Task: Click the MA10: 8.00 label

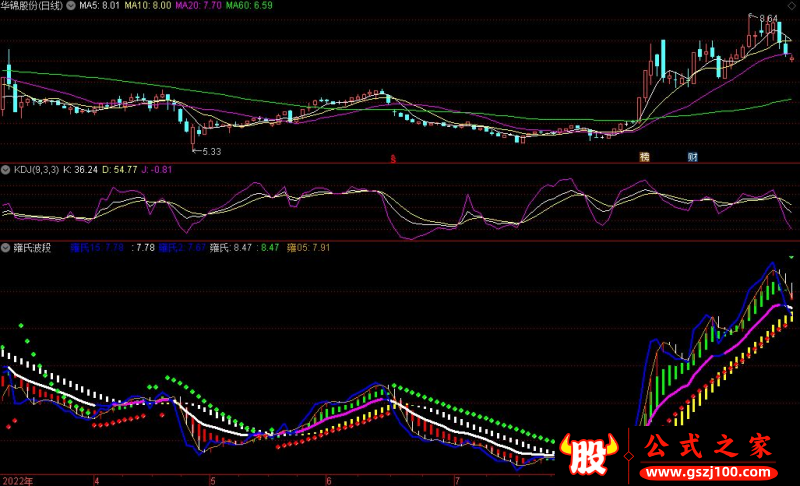Action: pos(148,6)
